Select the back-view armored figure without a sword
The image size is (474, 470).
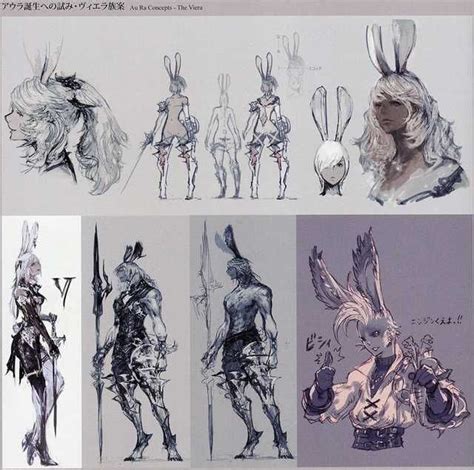(268, 126)
